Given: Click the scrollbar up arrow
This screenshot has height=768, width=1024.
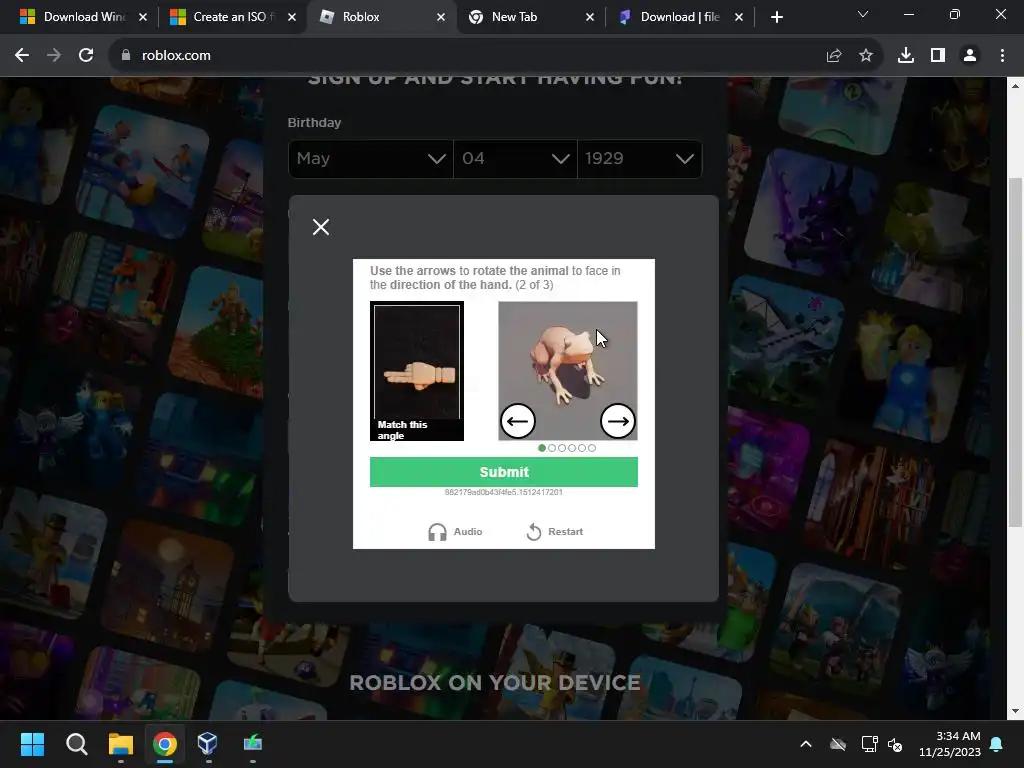Looking at the screenshot, I should coord(1015,86).
